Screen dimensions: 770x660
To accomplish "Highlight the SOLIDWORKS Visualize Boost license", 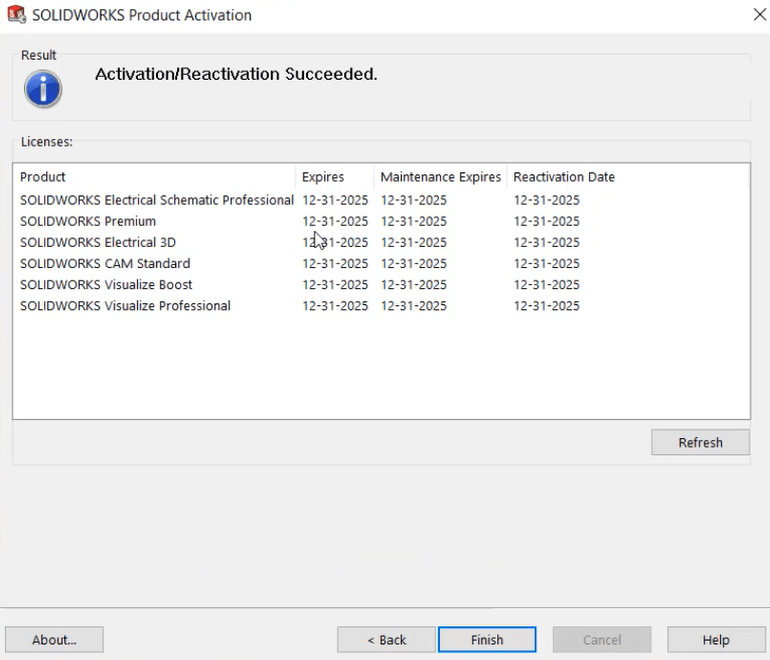I will 105,285.
